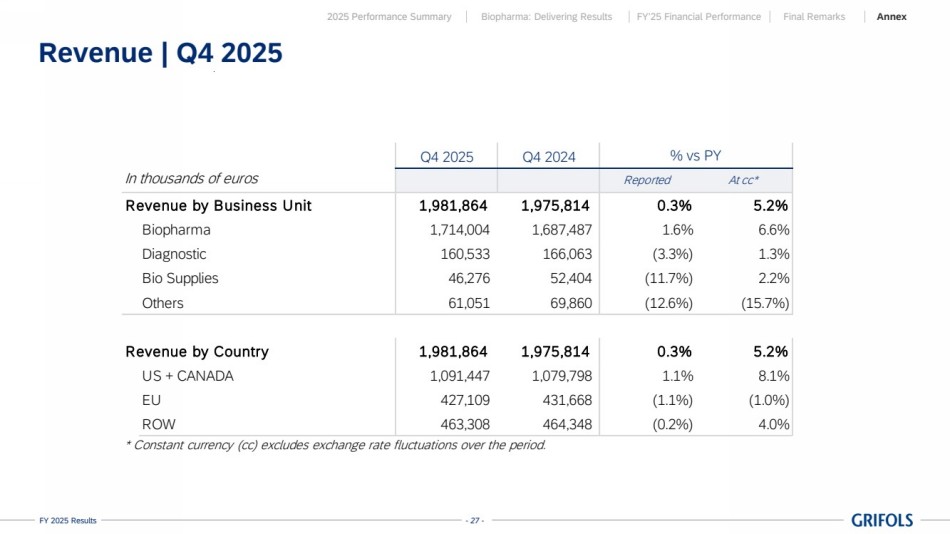The image size is (950, 534).
Task: Select the Q4 2025 column header
Action: (446, 156)
